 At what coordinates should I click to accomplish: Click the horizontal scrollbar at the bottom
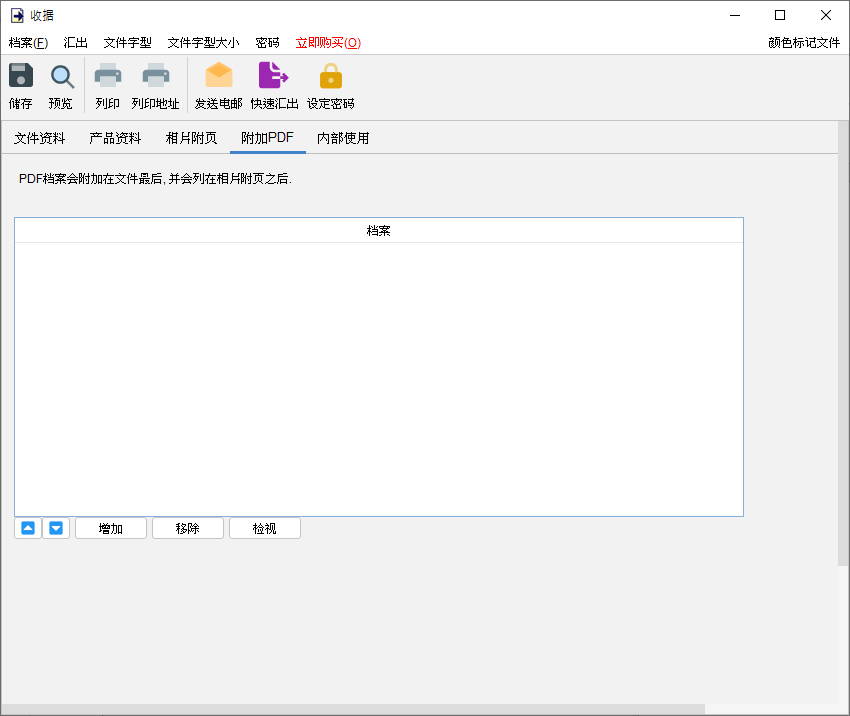click(x=353, y=709)
